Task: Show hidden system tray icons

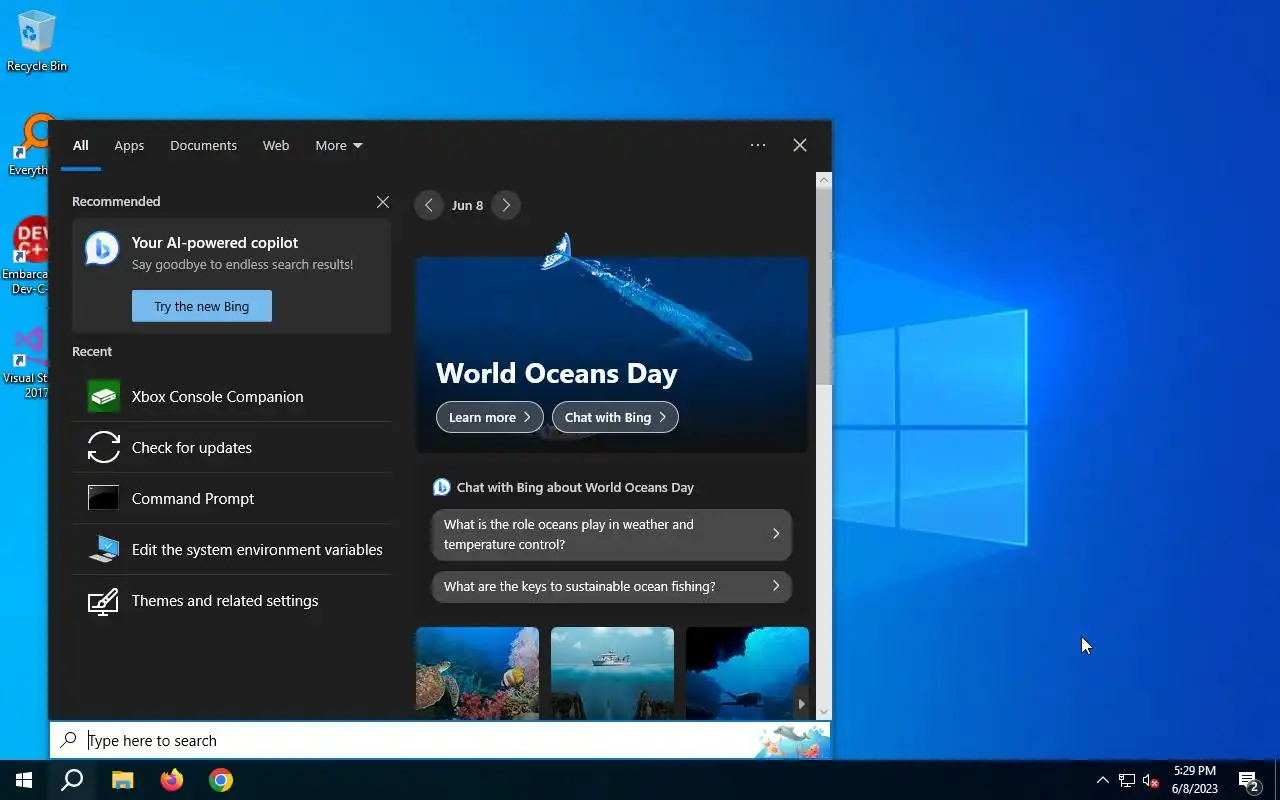Action: 1102,781
